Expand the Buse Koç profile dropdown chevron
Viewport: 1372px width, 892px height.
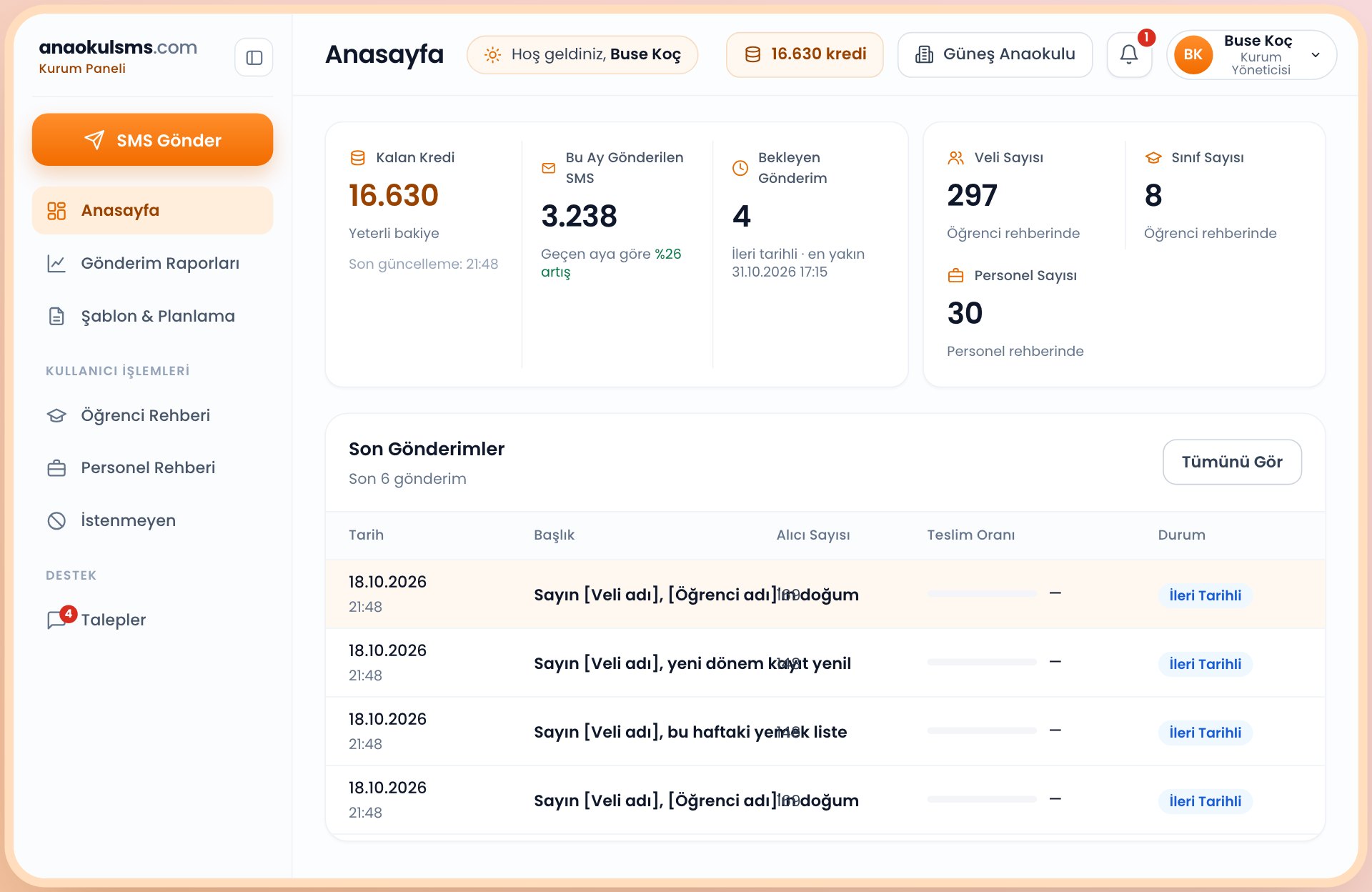pyautogui.click(x=1316, y=55)
